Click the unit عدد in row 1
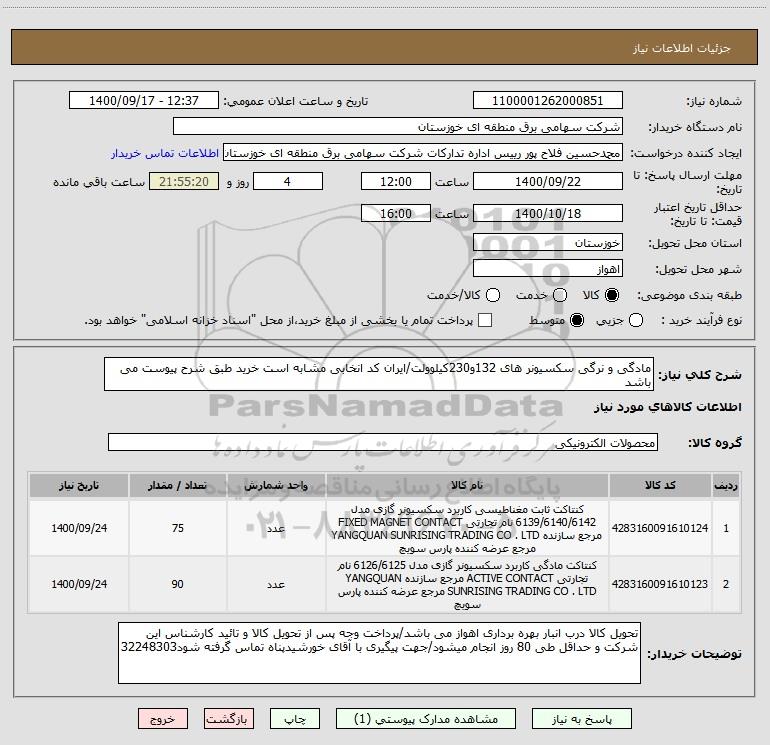 pos(276,528)
